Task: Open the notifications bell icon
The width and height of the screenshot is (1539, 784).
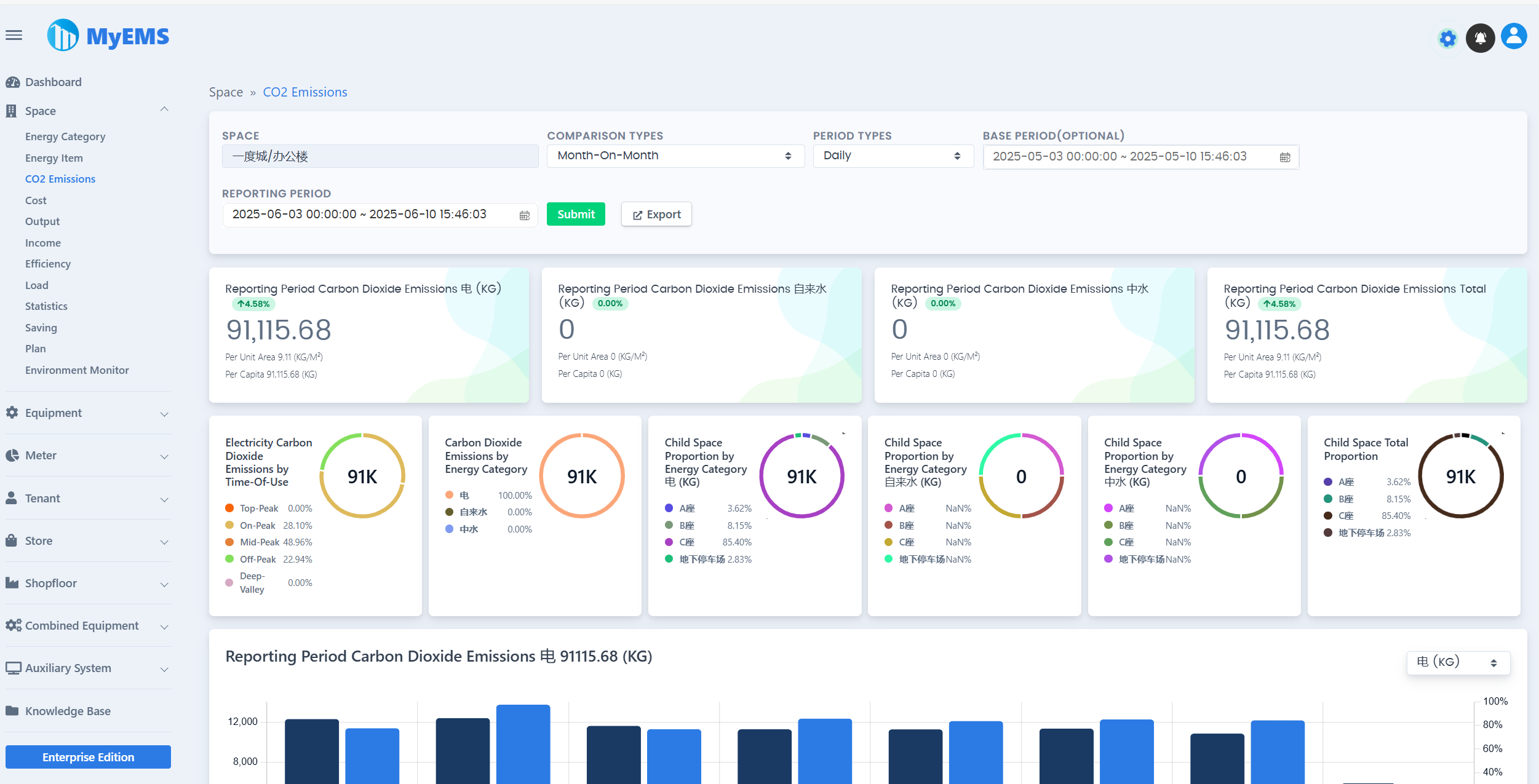Action: pos(1480,39)
